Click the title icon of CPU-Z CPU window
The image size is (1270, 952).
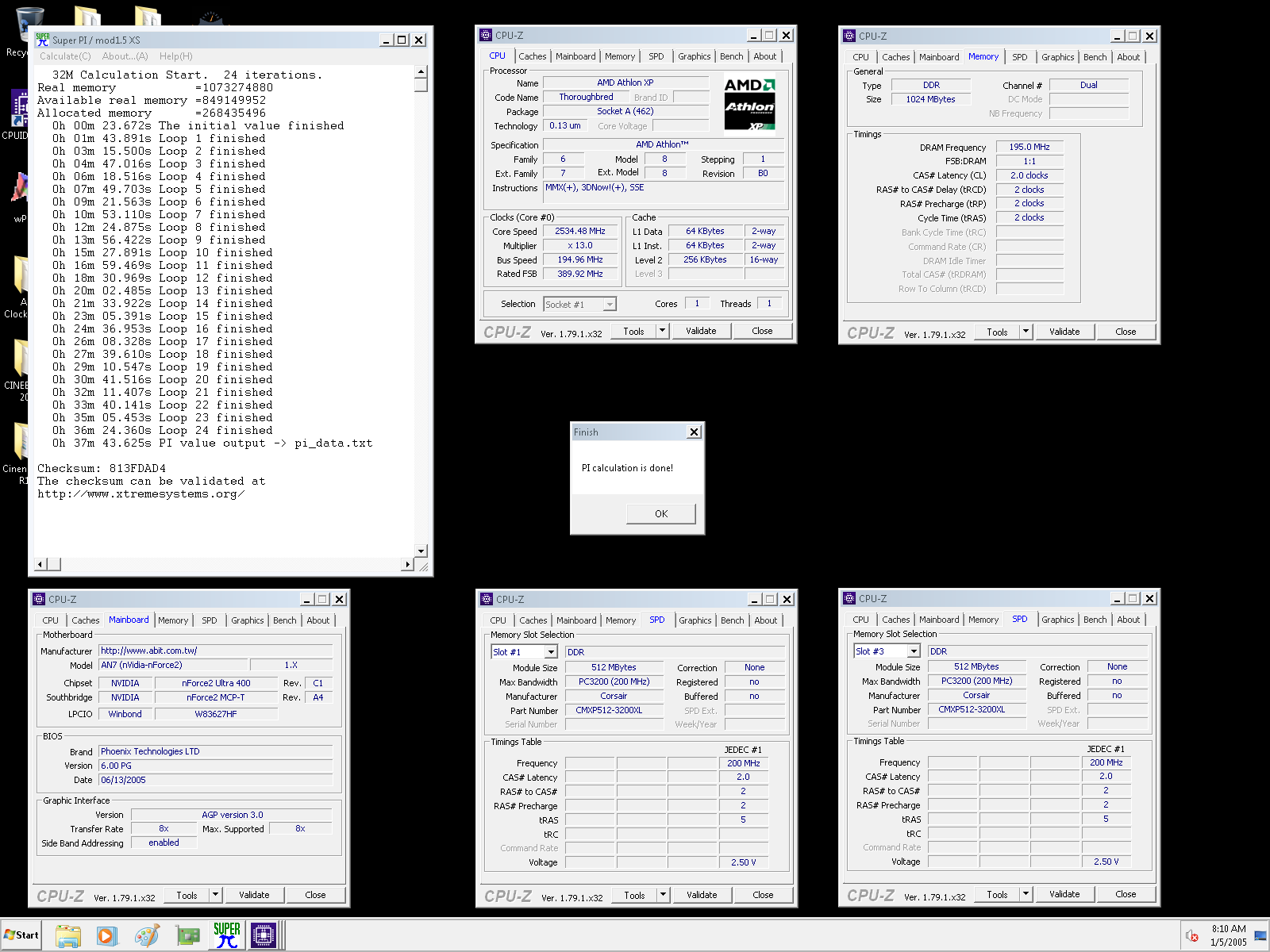[486, 35]
